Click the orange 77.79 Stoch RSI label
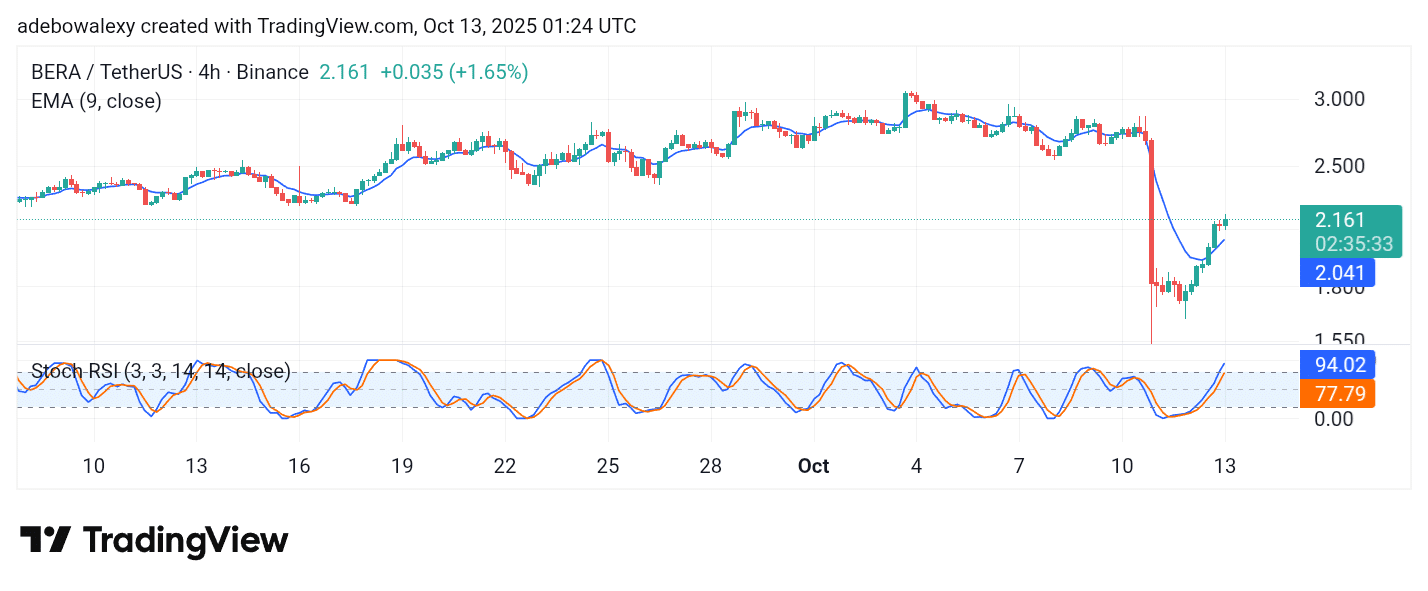The image size is (1428, 591). coord(1337,392)
